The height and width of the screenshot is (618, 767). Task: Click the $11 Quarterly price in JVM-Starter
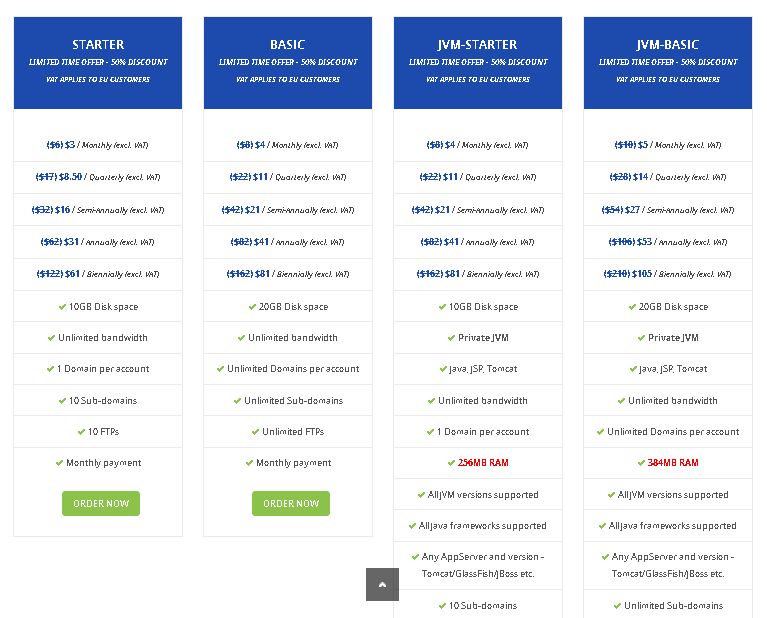tap(451, 177)
